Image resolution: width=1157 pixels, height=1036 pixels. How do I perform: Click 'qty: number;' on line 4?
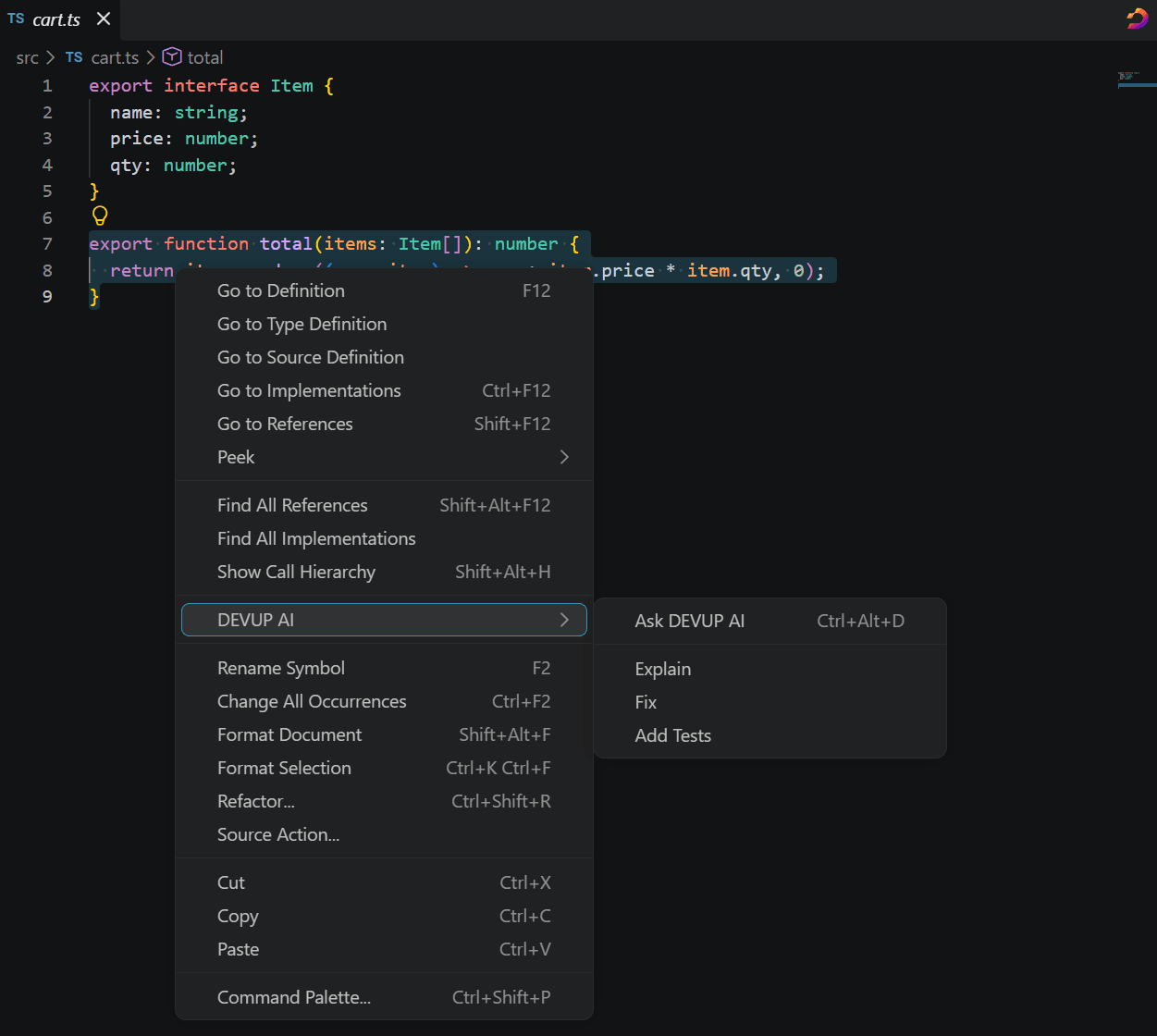coord(174,165)
